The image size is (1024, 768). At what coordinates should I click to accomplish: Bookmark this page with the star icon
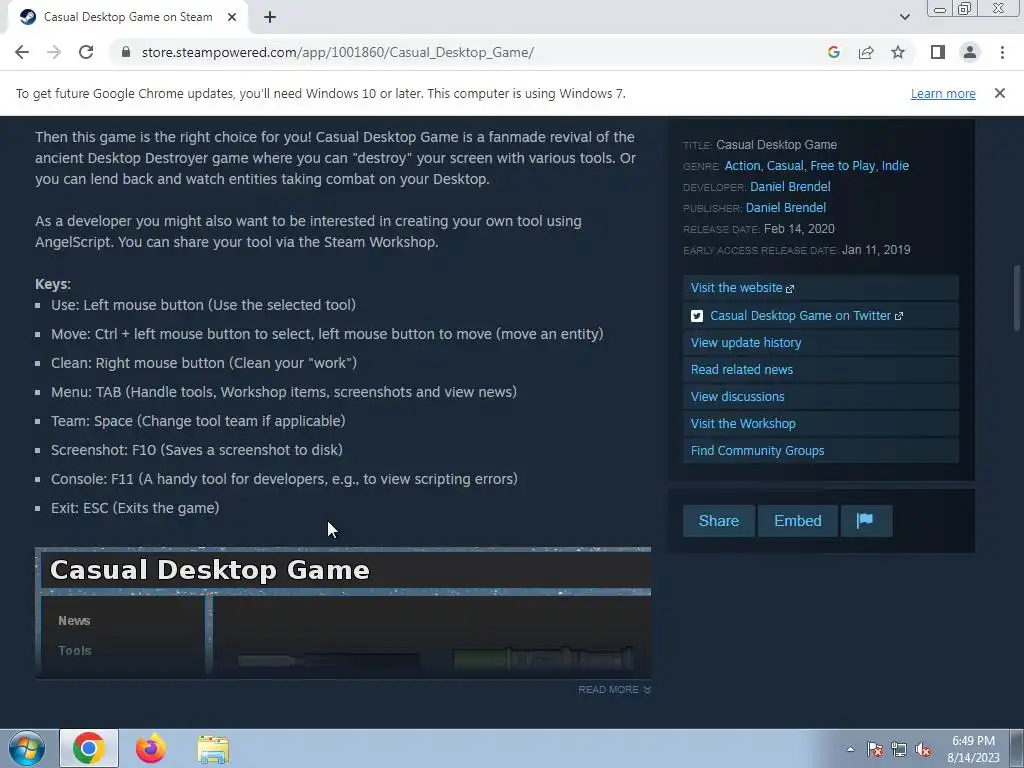(x=898, y=52)
